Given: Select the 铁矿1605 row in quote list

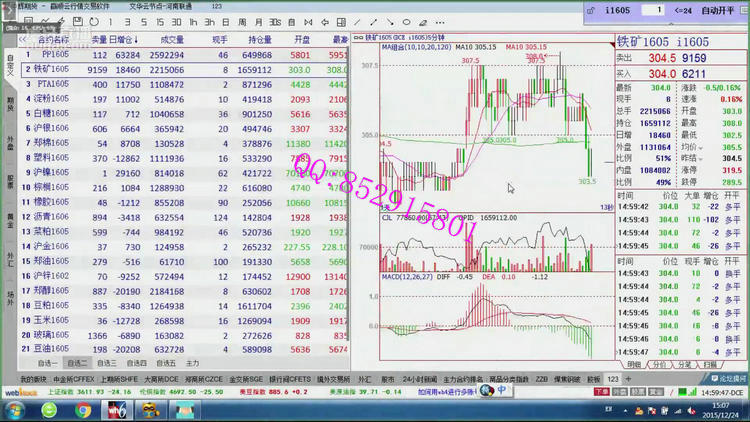Looking at the screenshot, I should (x=52, y=70).
